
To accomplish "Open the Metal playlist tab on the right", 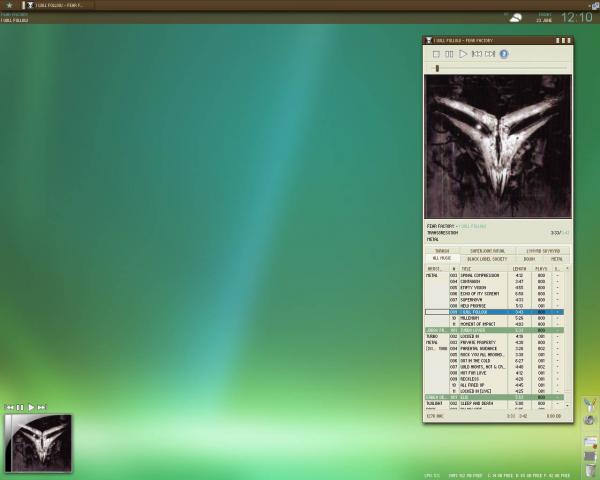I will point(557,259).
